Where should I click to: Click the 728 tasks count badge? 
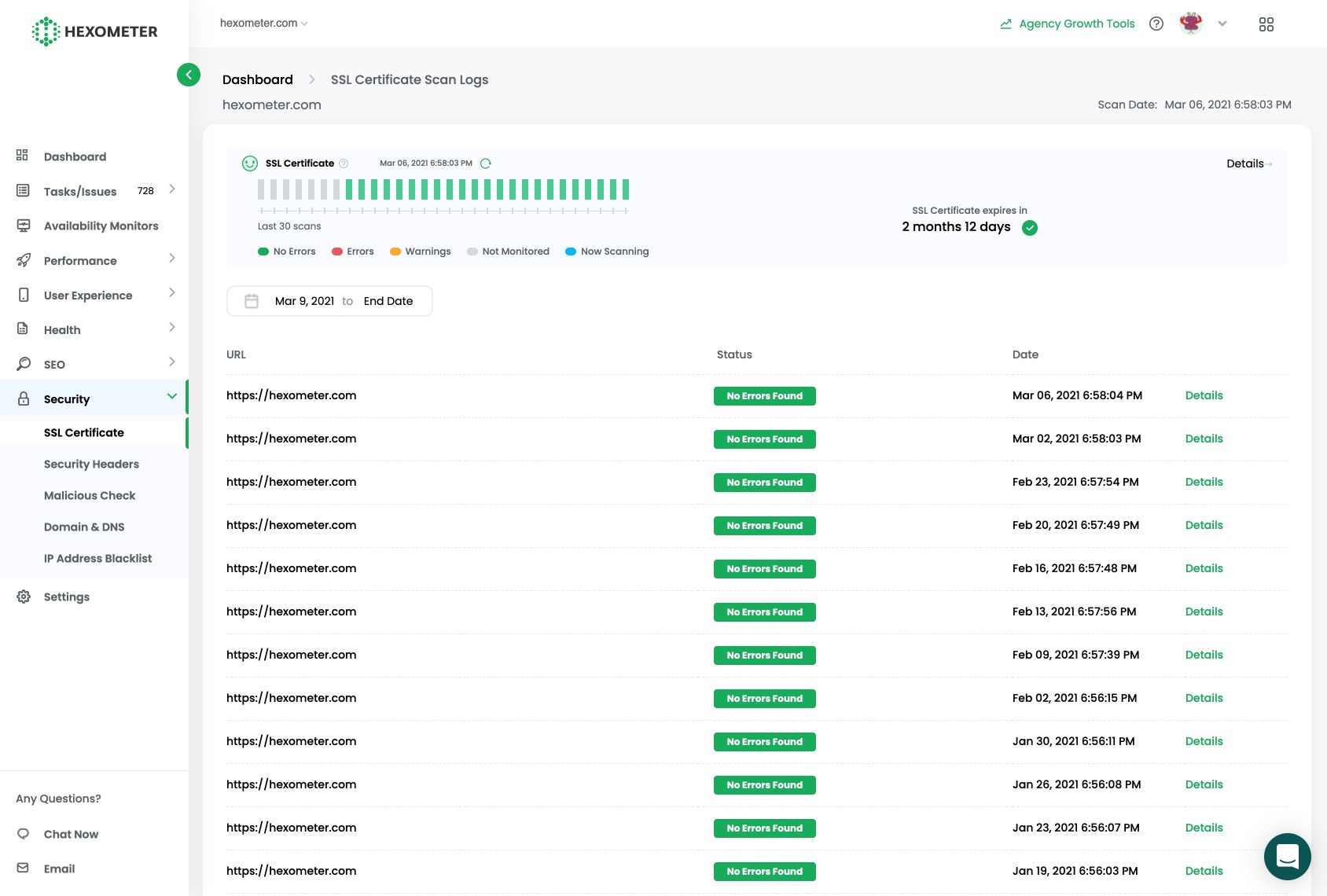point(145,190)
